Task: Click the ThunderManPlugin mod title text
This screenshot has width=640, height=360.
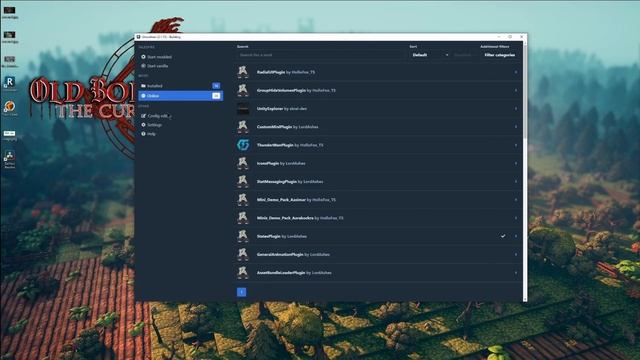Action: click(x=275, y=145)
